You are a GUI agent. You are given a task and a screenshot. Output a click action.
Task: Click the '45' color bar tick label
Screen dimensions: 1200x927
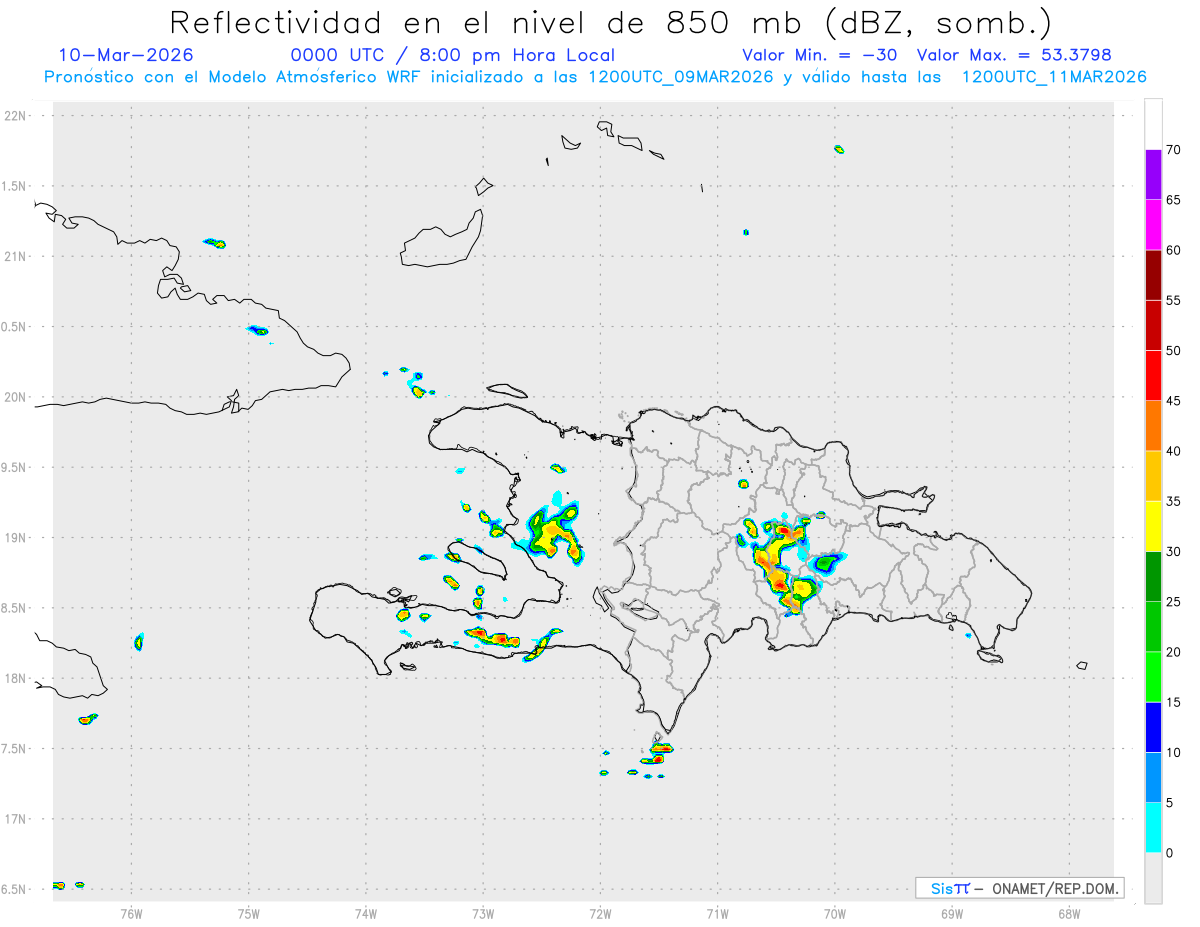coord(1173,401)
